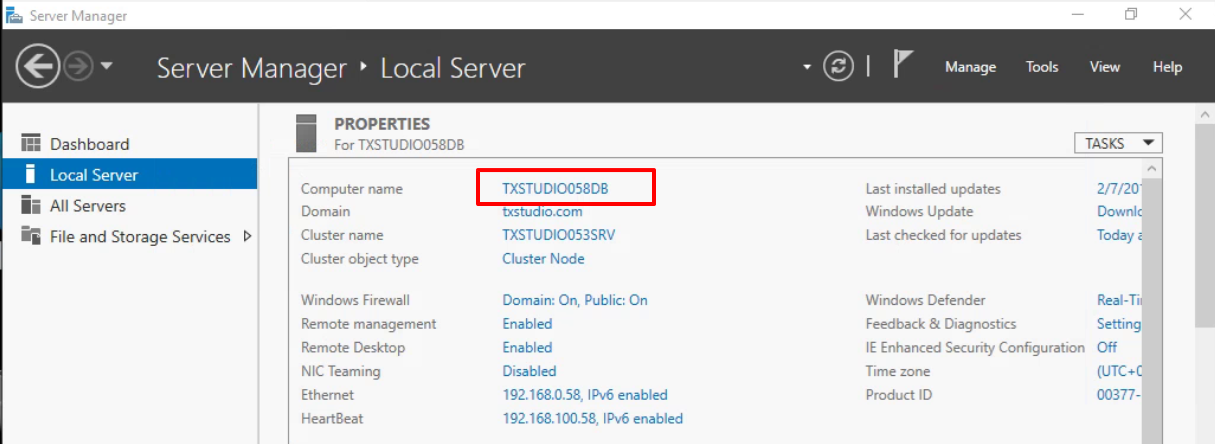Click the main window scroll-up arrow
This screenshot has width=1215, height=444.
[x=1205, y=115]
